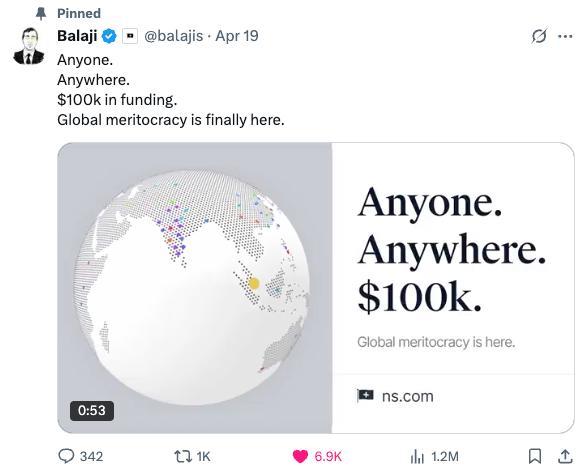Image resolution: width=585 pixels, height=475 pixels.
Task: Open the three-dot more options menu
Action: coord(565,37)
